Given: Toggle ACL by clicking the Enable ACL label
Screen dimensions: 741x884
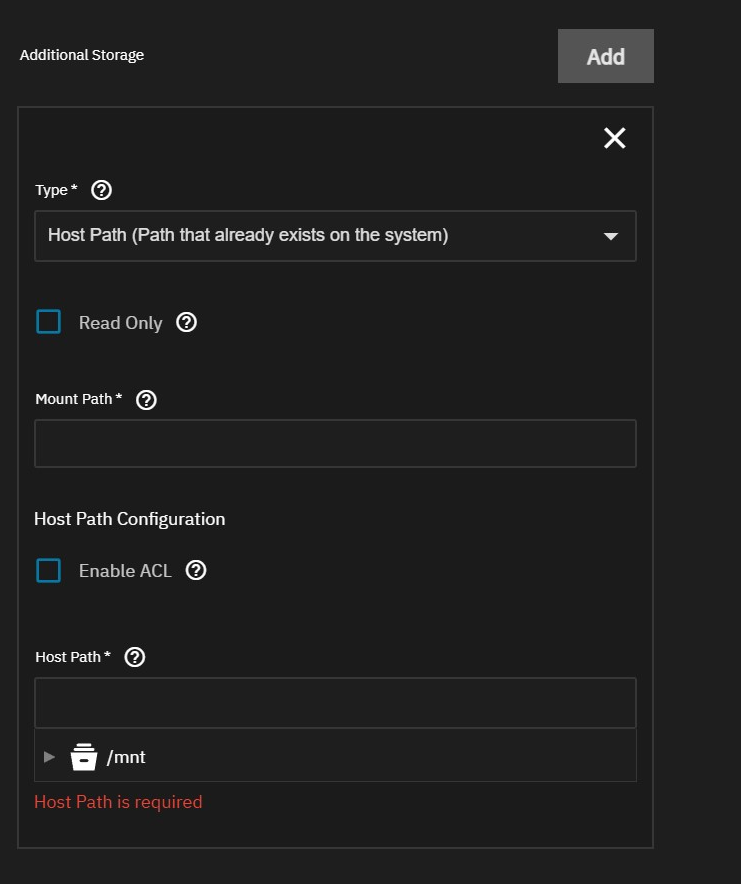Looking at the screenshot, I should [x=125, y=571].
